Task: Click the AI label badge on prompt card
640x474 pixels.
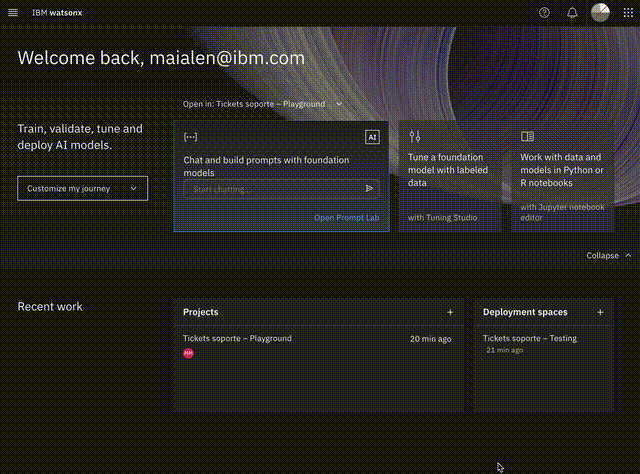Action: pos(372,137)
